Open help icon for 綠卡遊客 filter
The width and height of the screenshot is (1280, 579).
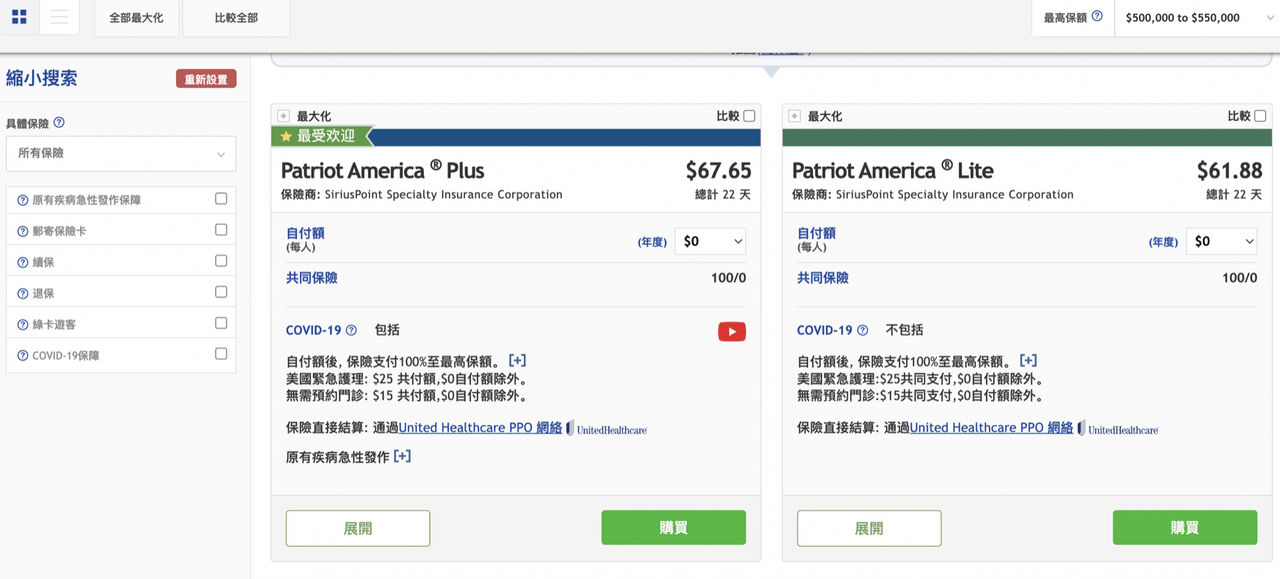(x=23, y=325)
